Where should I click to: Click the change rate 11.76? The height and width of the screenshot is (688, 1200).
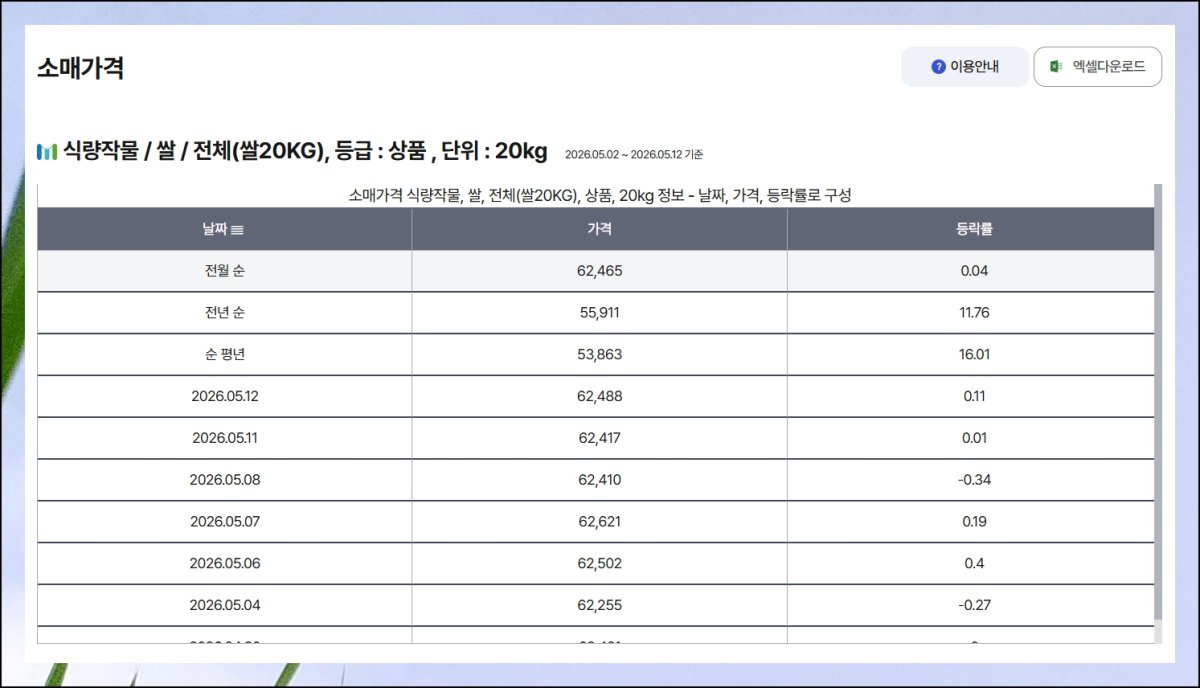pos(974,313)
